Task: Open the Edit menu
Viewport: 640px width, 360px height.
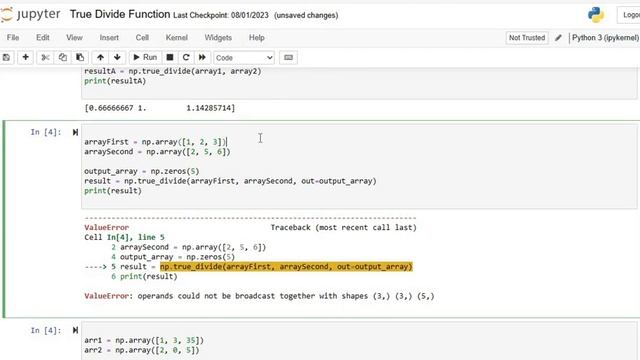Action: pyautogui.click(x=42, y=38)
